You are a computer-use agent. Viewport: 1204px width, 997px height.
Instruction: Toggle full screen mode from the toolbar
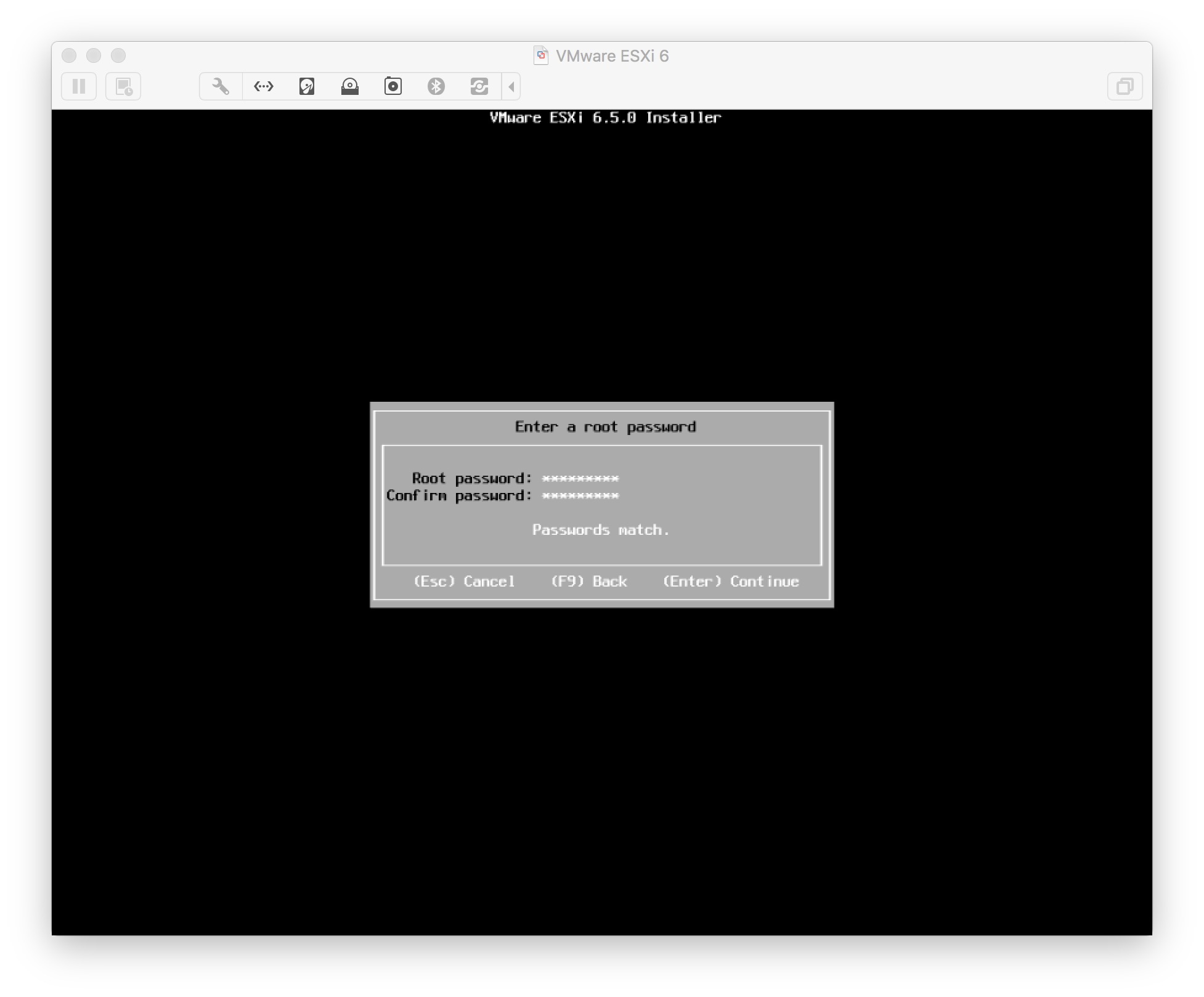tap(1125, 86)
